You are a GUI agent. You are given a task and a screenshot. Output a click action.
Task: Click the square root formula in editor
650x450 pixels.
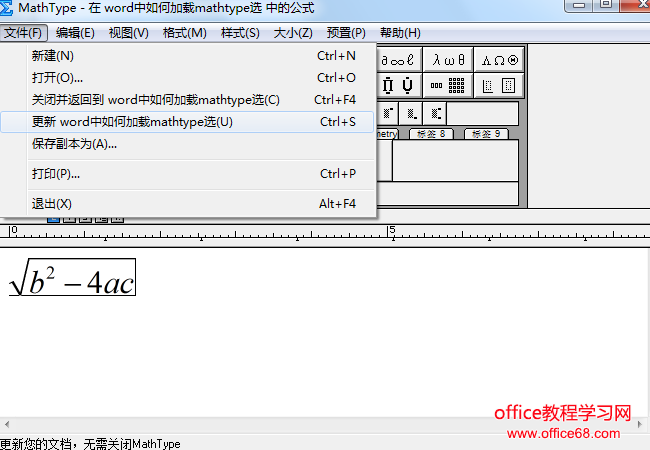(73, 277)
